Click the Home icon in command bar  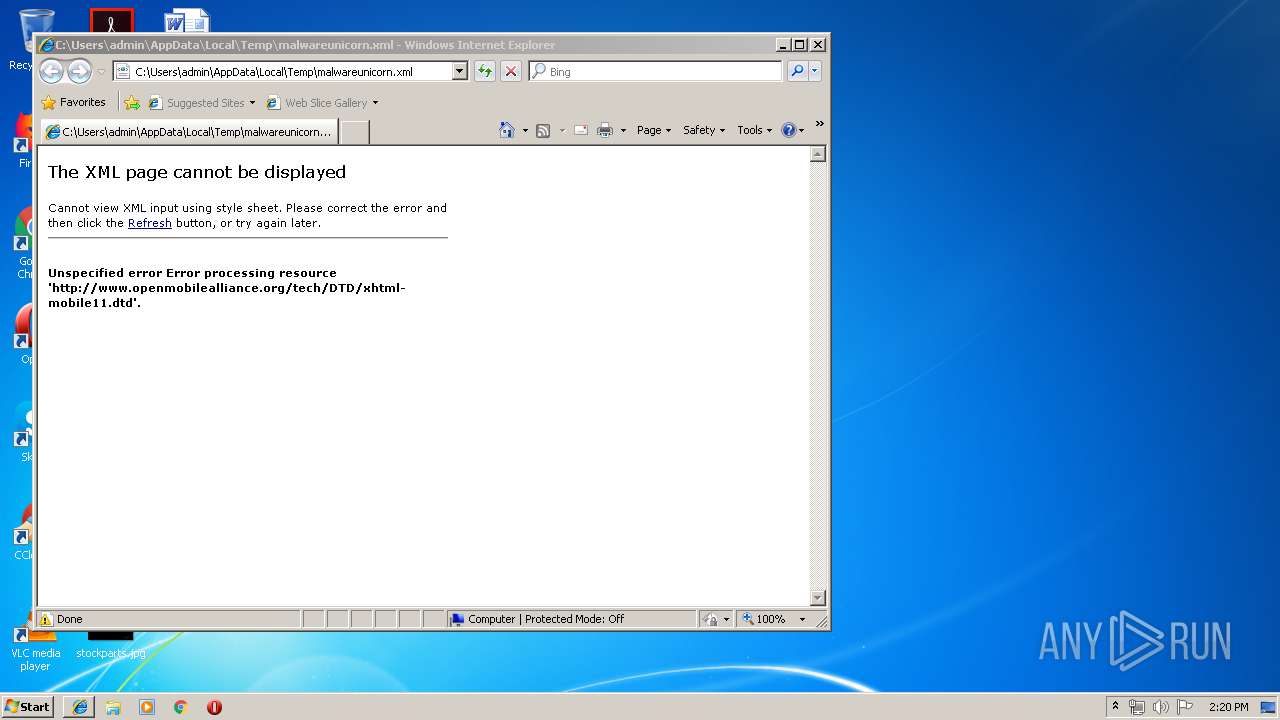pos(507,130)
